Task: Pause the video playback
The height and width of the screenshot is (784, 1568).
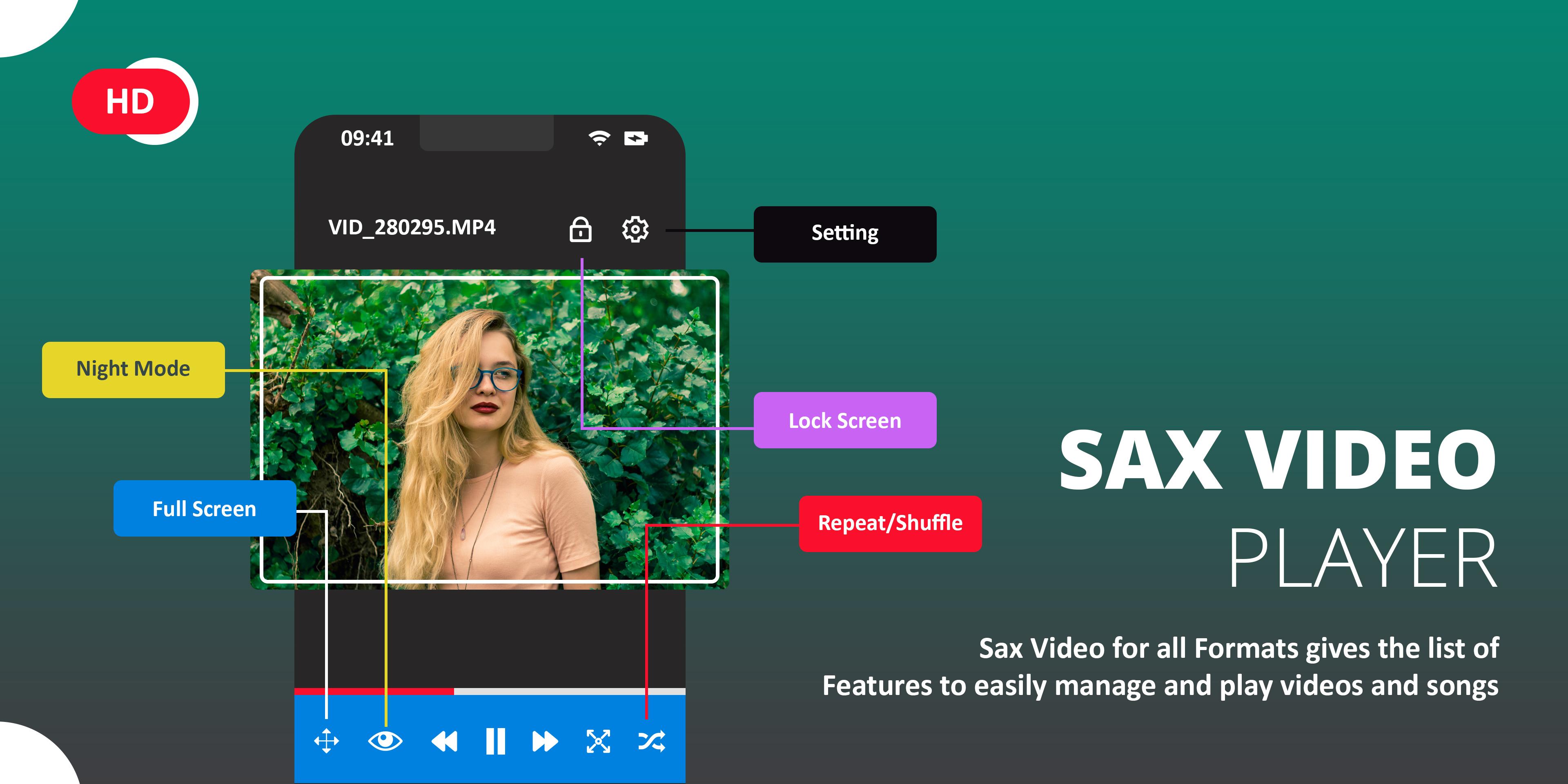Action: pos(495,741)
